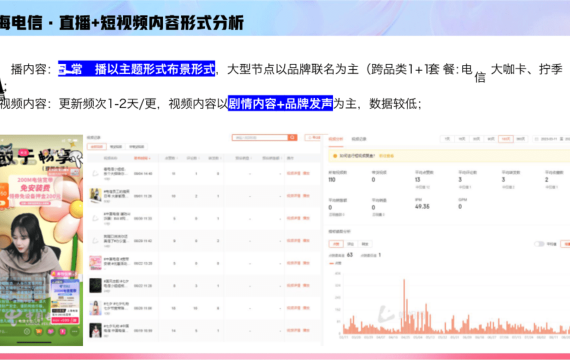Toggle the average value switch above chart
Screen dimensions: 570x360
(x=539, y=244)
